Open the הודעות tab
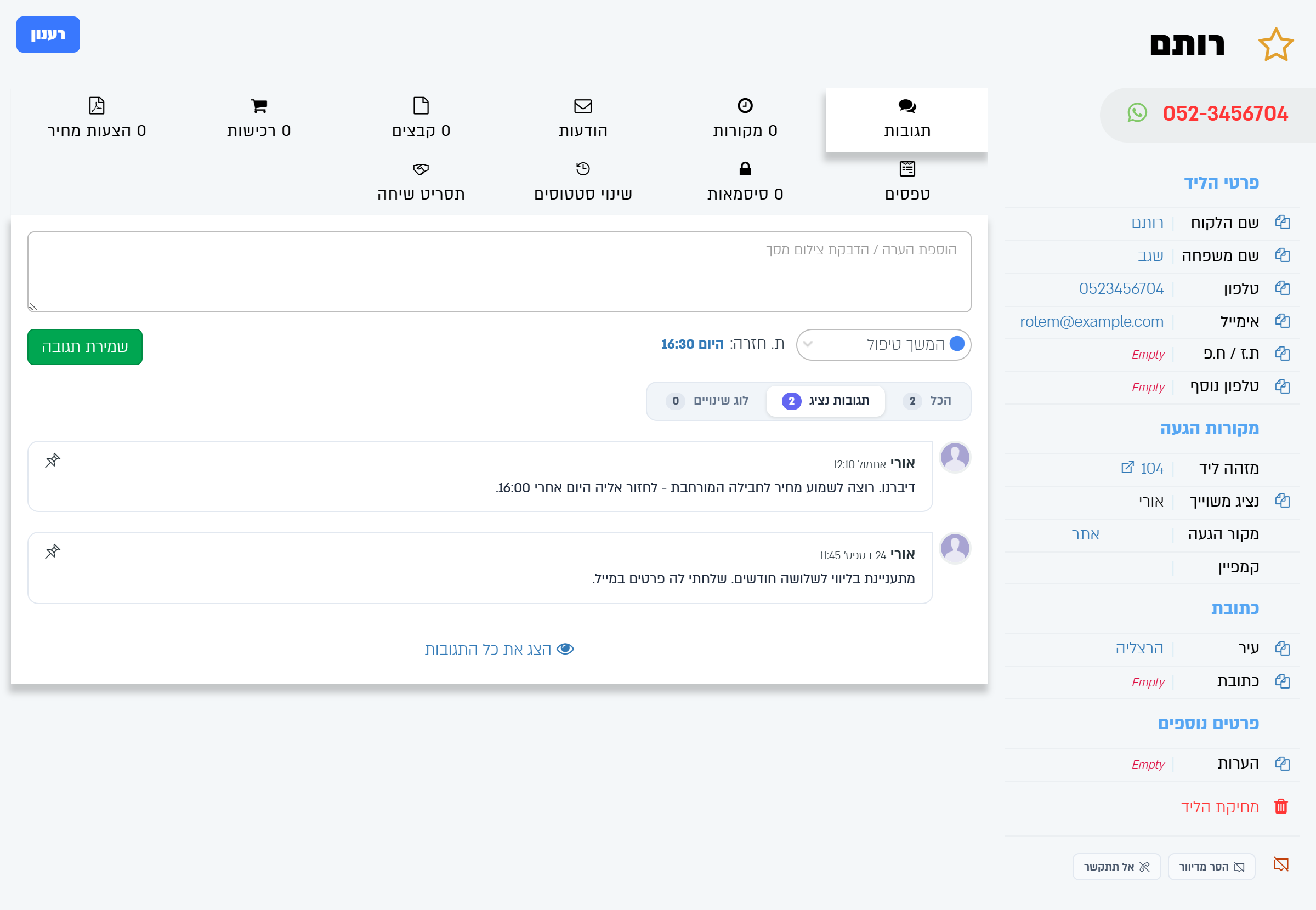 click(583, 120)
